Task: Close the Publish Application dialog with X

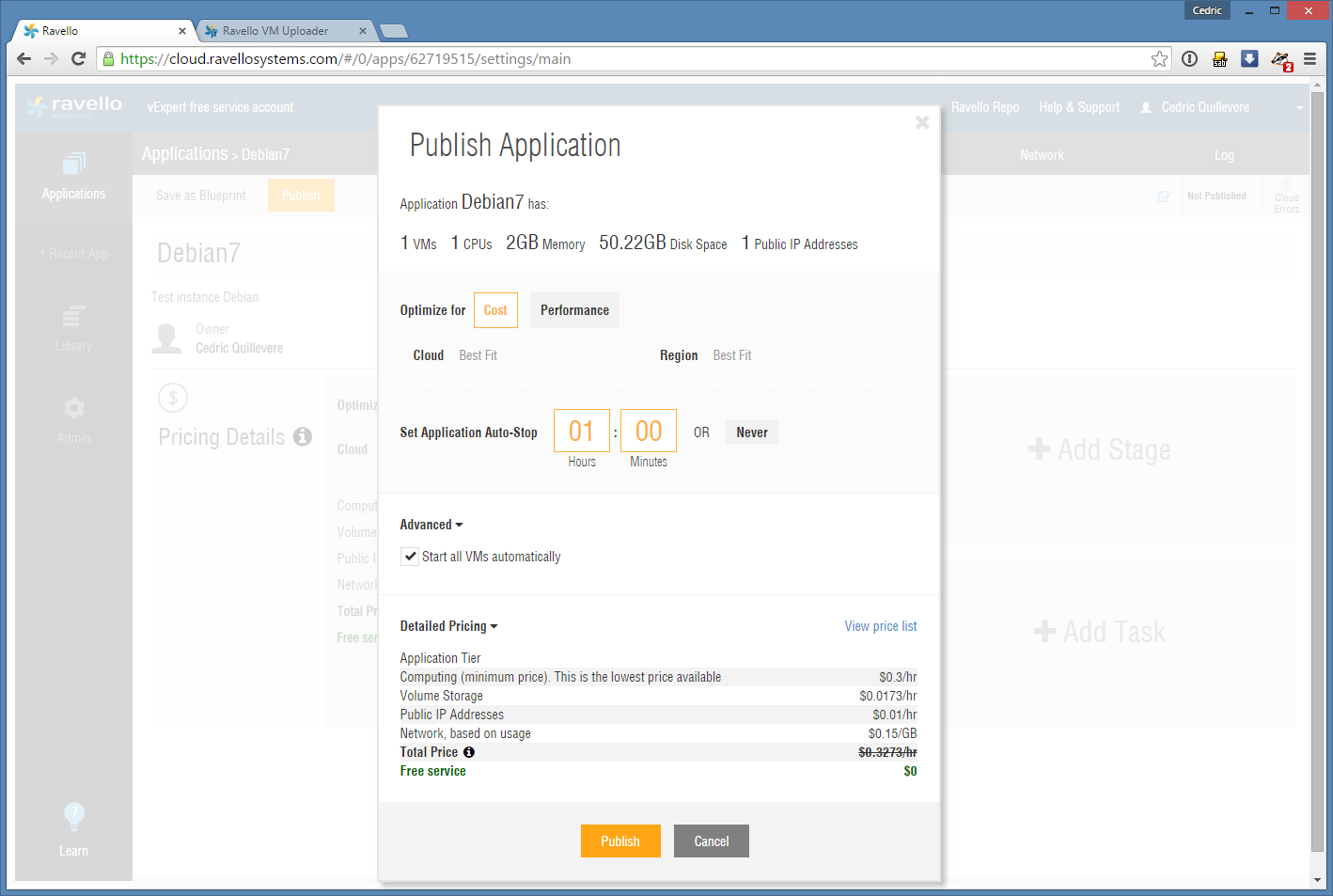Action: click(x=922, y=122)
